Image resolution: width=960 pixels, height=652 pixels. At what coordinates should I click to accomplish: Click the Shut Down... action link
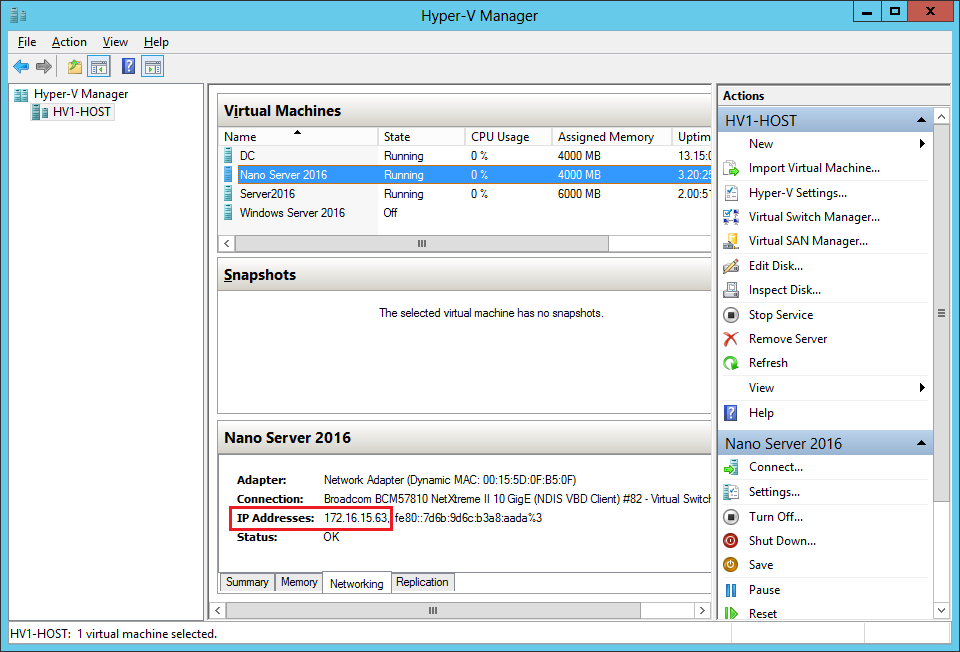[x=782, y=541]
